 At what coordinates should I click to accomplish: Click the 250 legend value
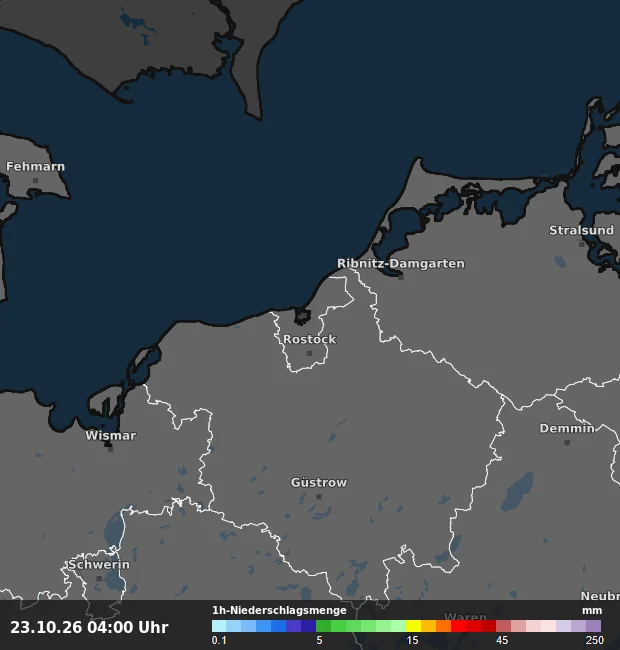pyautogui.click(x=595, y=640)
